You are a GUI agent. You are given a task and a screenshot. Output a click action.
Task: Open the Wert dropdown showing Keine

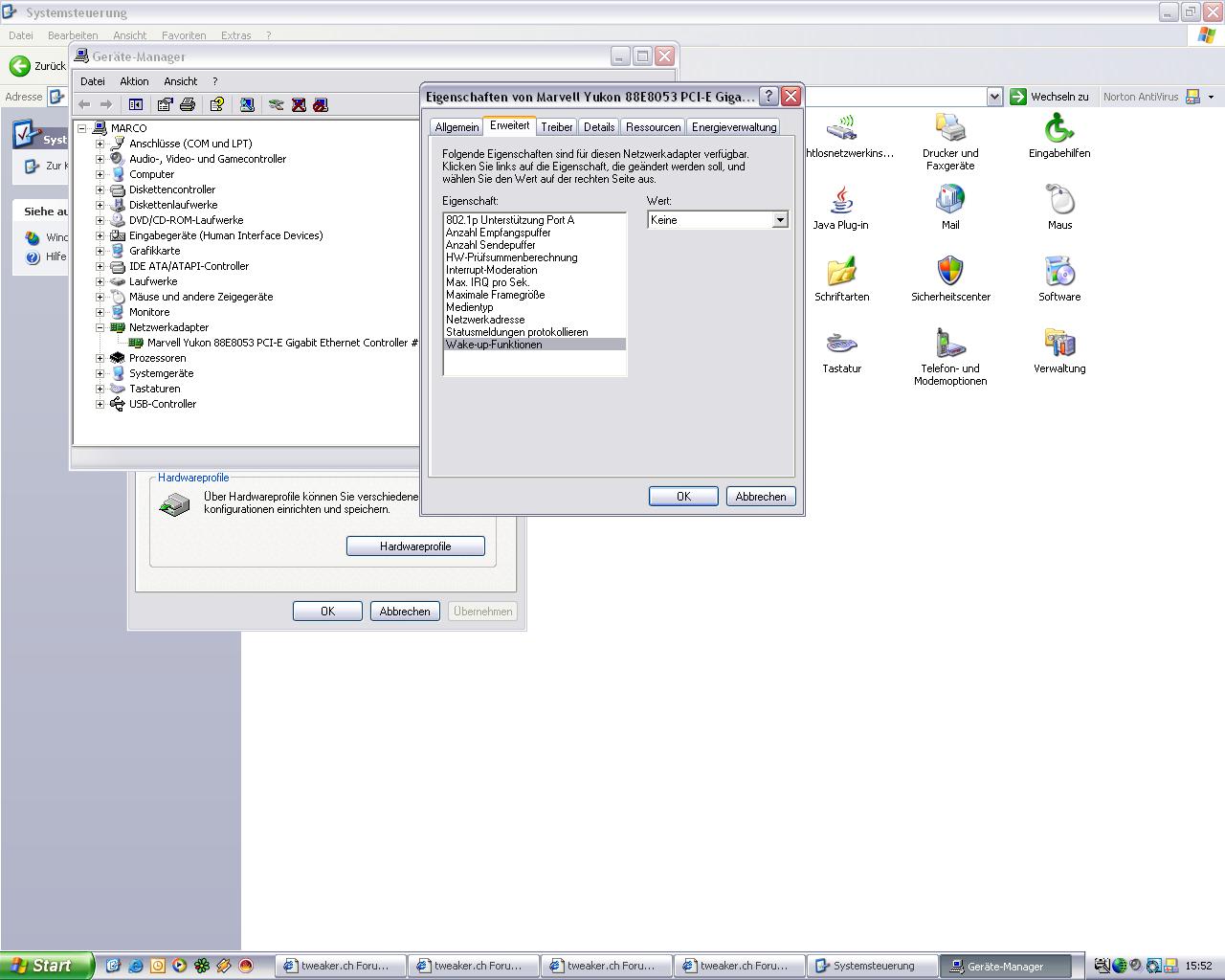click(x=779, y=220)
